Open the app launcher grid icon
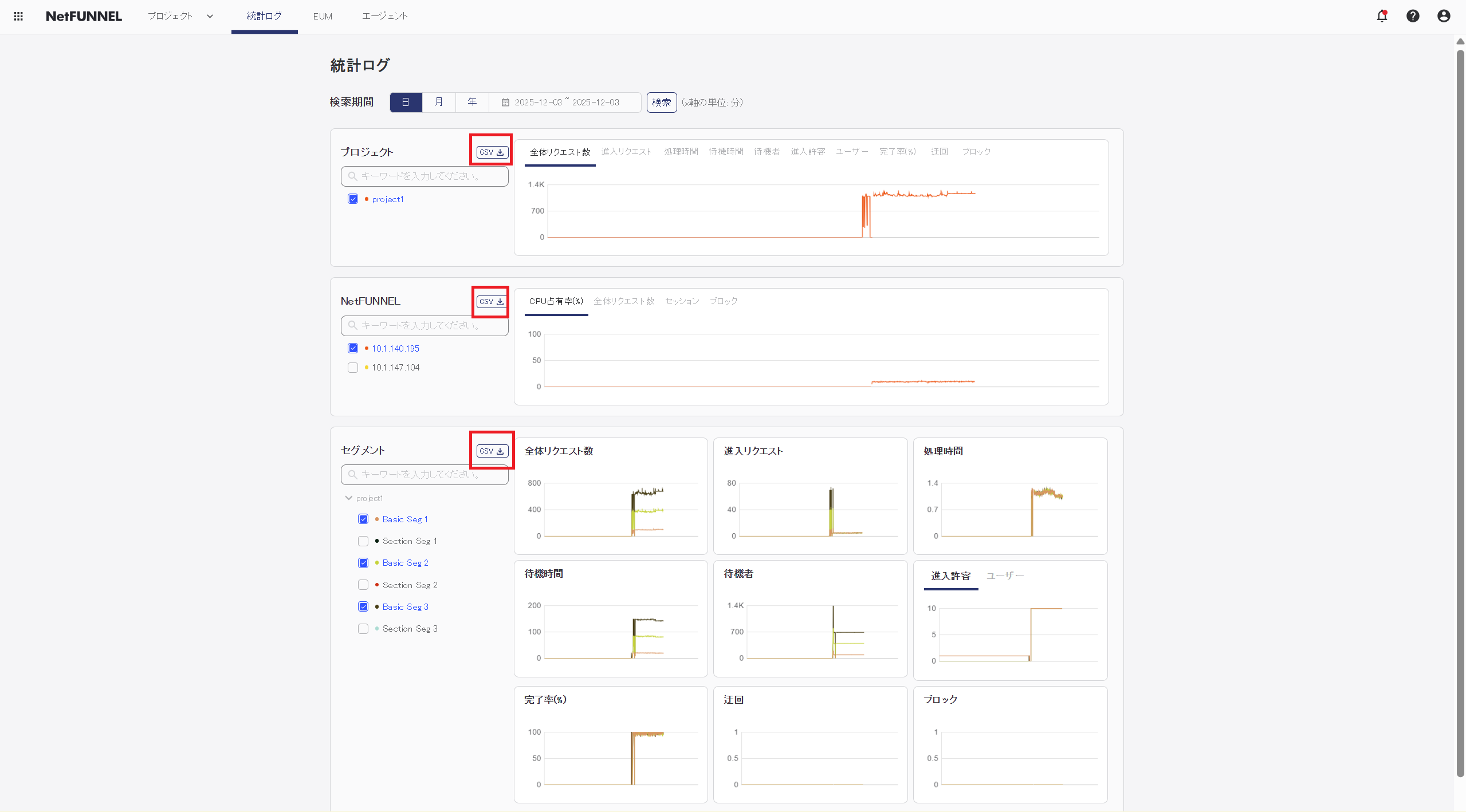Image resolution: width=1466 pixels, height=812 pixels. click(18, 15)
